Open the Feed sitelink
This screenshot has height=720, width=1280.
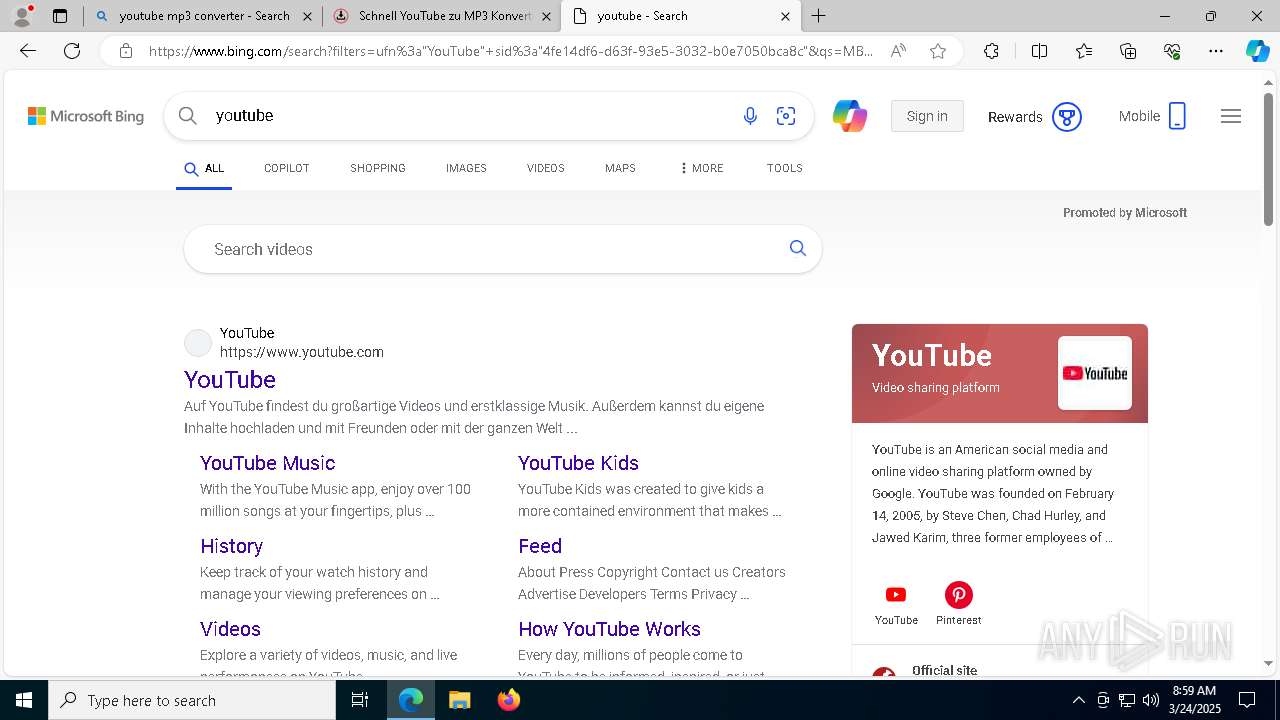540,546
